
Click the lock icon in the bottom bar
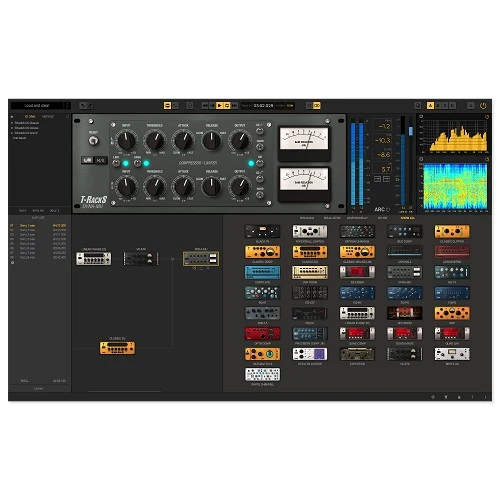(459, 397)
